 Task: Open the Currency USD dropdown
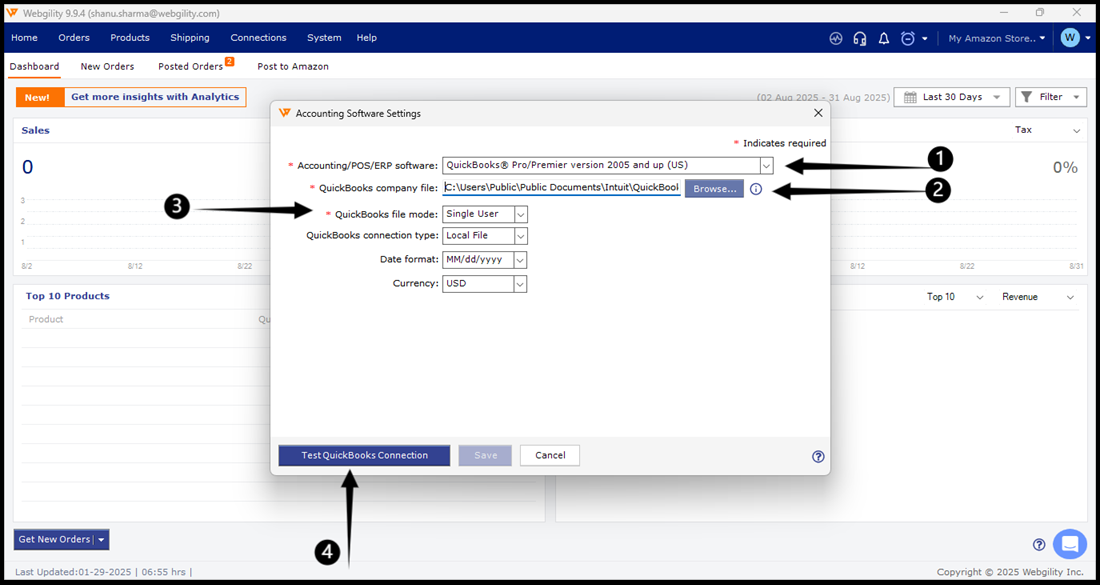[x=520, y=284]
